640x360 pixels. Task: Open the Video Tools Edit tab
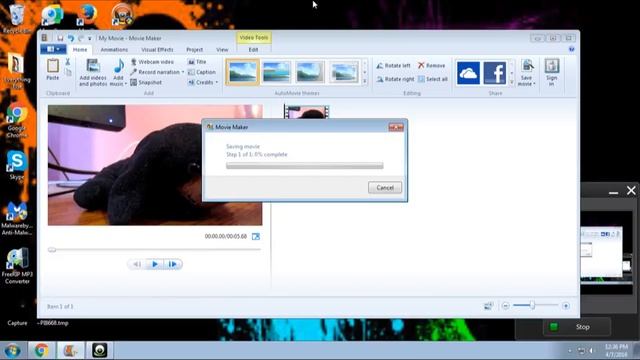(x=253, y=49)
